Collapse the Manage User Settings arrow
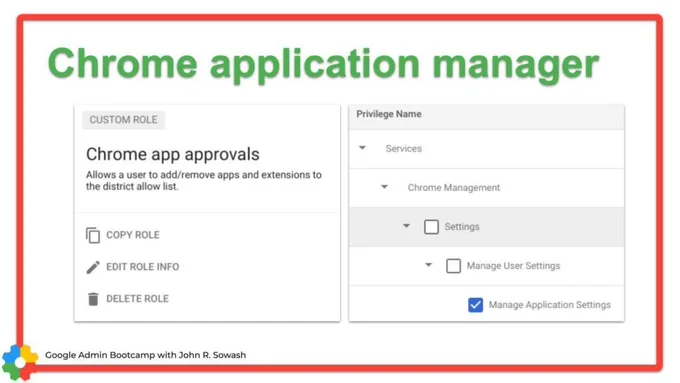 (428, 265)
